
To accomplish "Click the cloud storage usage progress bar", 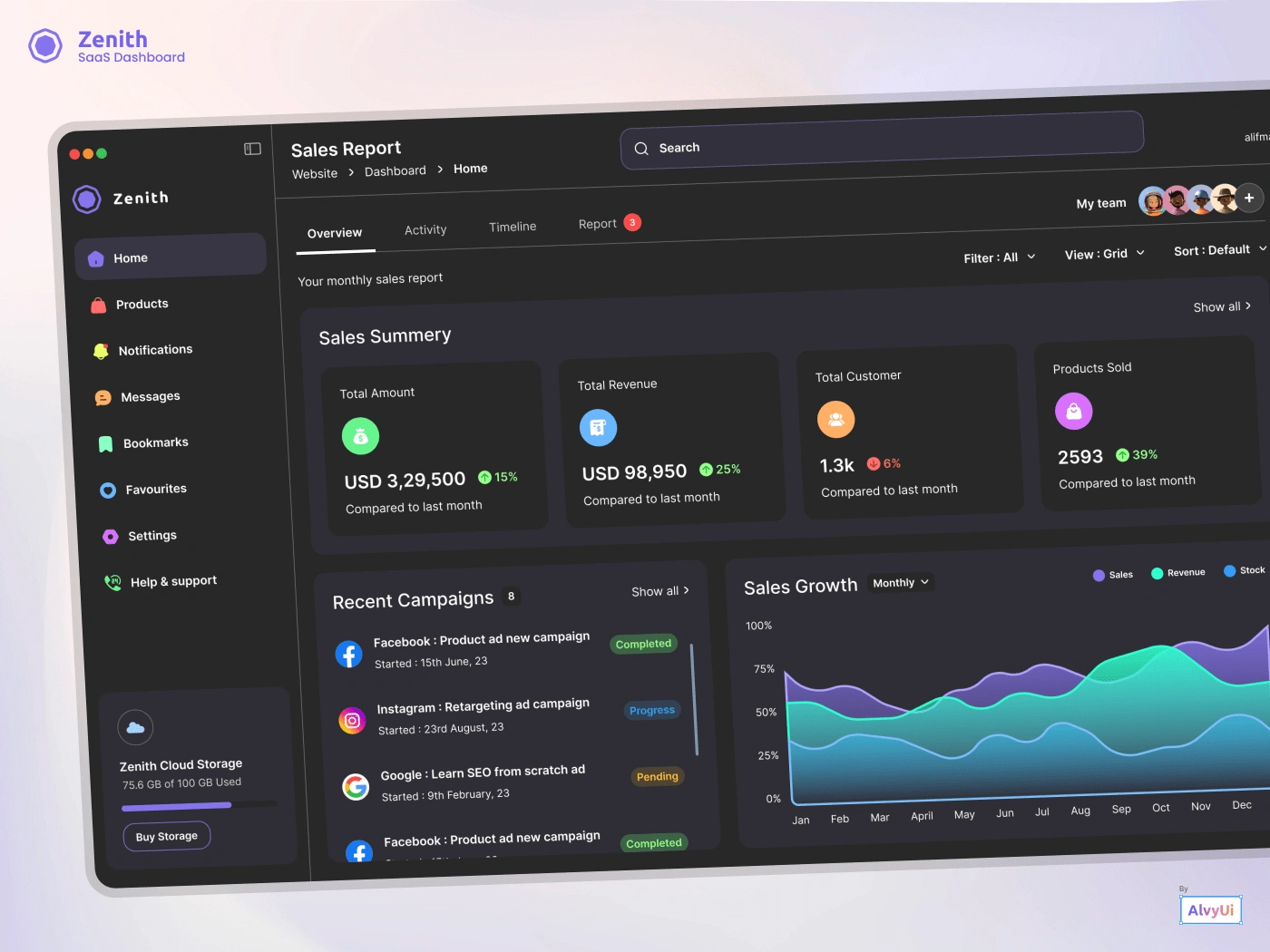I will (x=200, y=805).
